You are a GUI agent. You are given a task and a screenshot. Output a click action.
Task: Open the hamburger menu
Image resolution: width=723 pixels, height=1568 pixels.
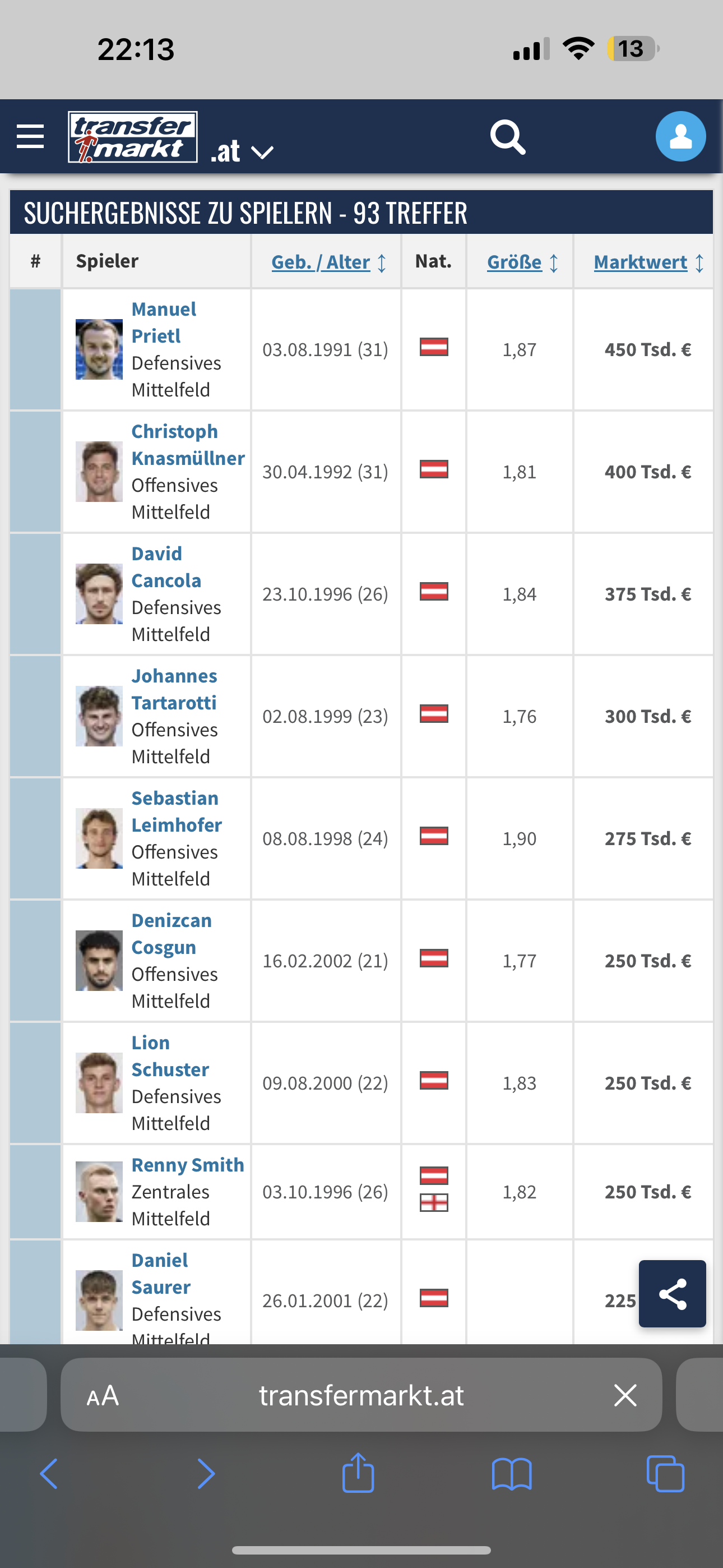pos(30,136)
